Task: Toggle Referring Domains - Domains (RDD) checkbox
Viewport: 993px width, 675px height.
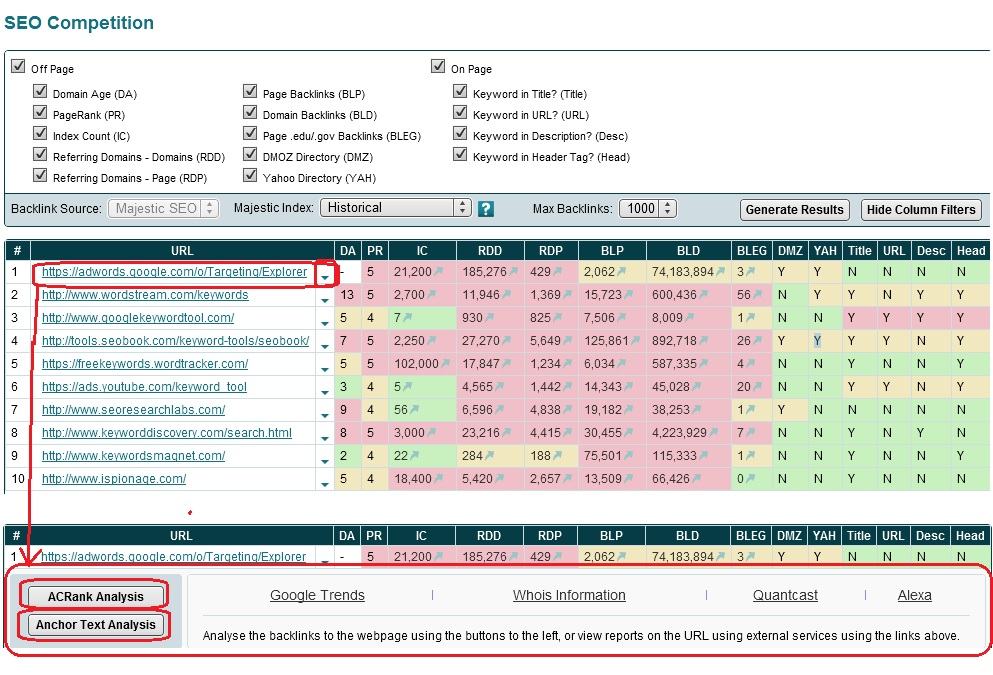Action: point(40,154)
